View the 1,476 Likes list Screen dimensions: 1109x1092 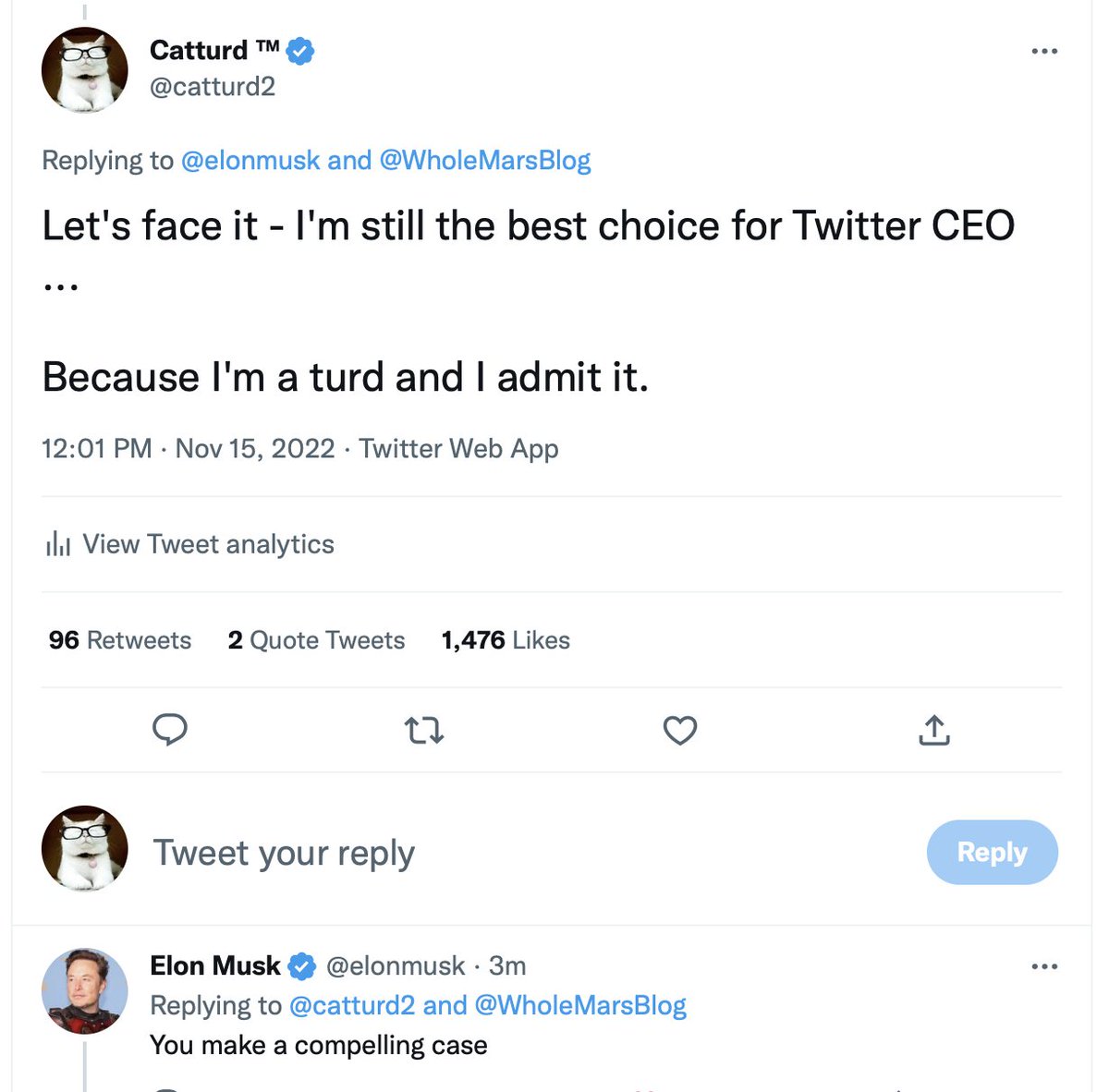(x=506, y=640)
